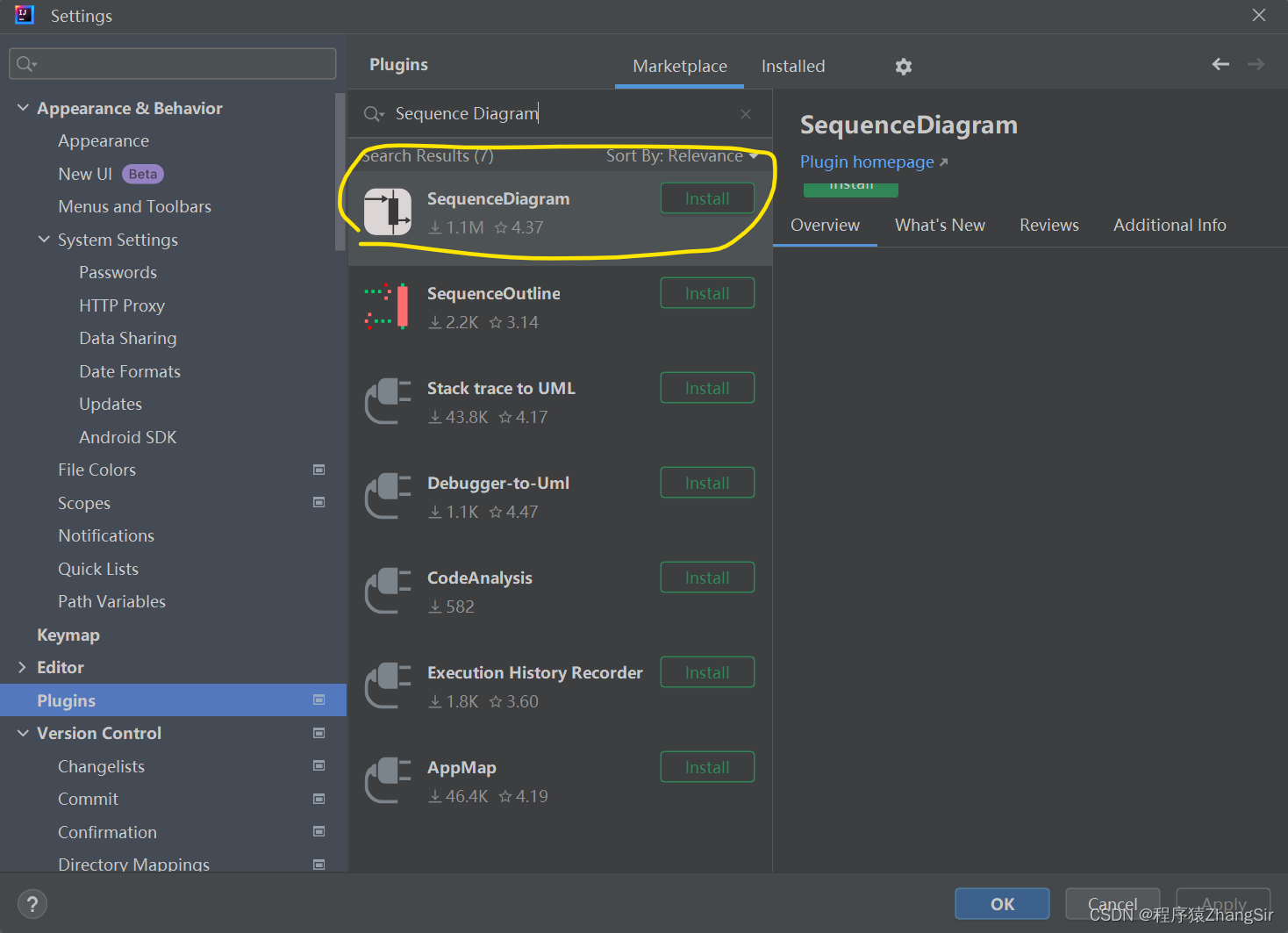Screen dimensions: 1288x933
Task: Switch to the Installed tab
Action: point(793,67)
